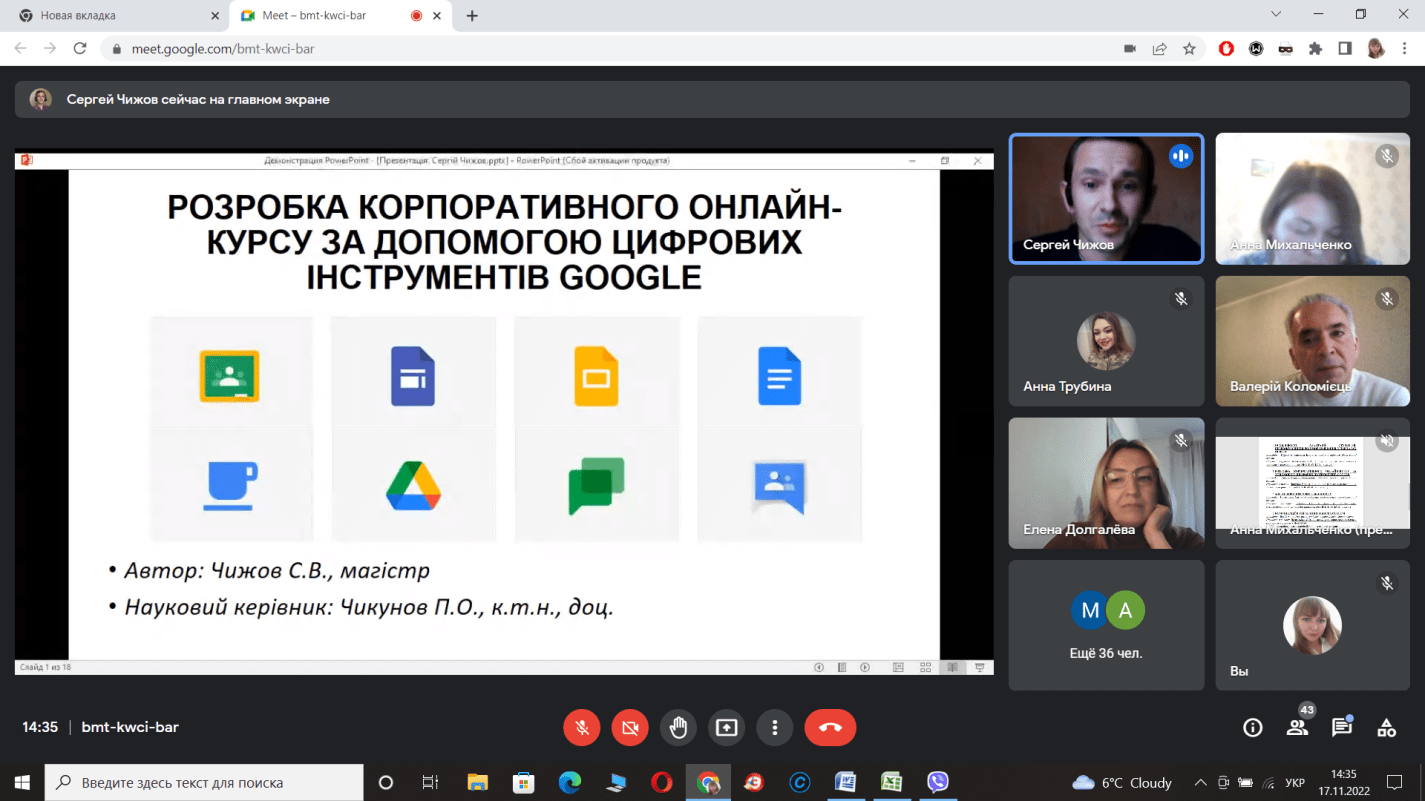This screenshot has height=801, width=1425.
Task: Select Валерій Коломієць video tile
Action: click(1312, 341)
